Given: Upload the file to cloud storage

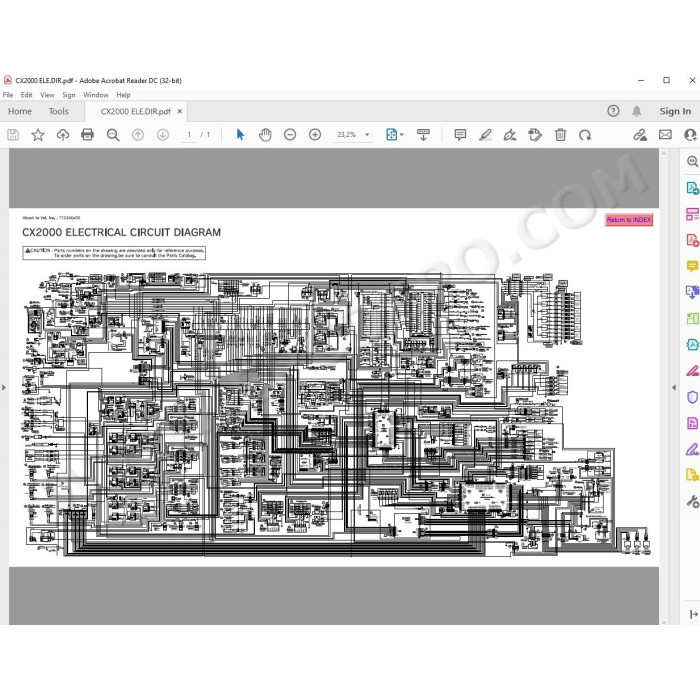Looking at the screenshot, I should (62, 134).
